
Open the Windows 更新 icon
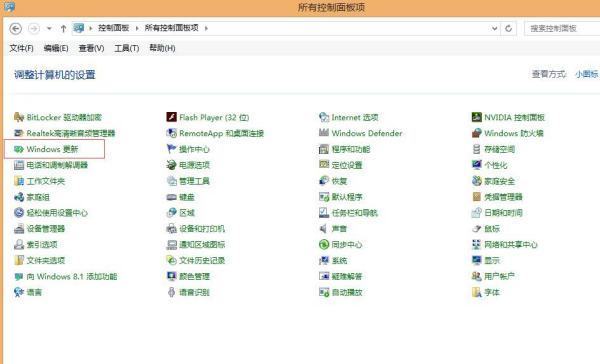pos(19,149)
